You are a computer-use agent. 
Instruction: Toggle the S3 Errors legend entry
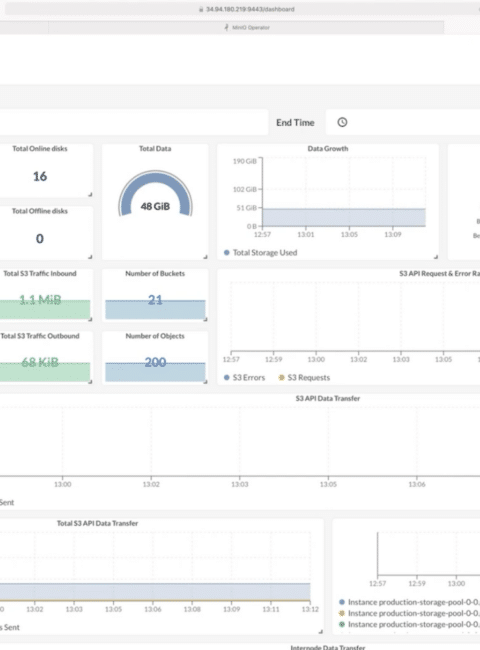point(245,378)
